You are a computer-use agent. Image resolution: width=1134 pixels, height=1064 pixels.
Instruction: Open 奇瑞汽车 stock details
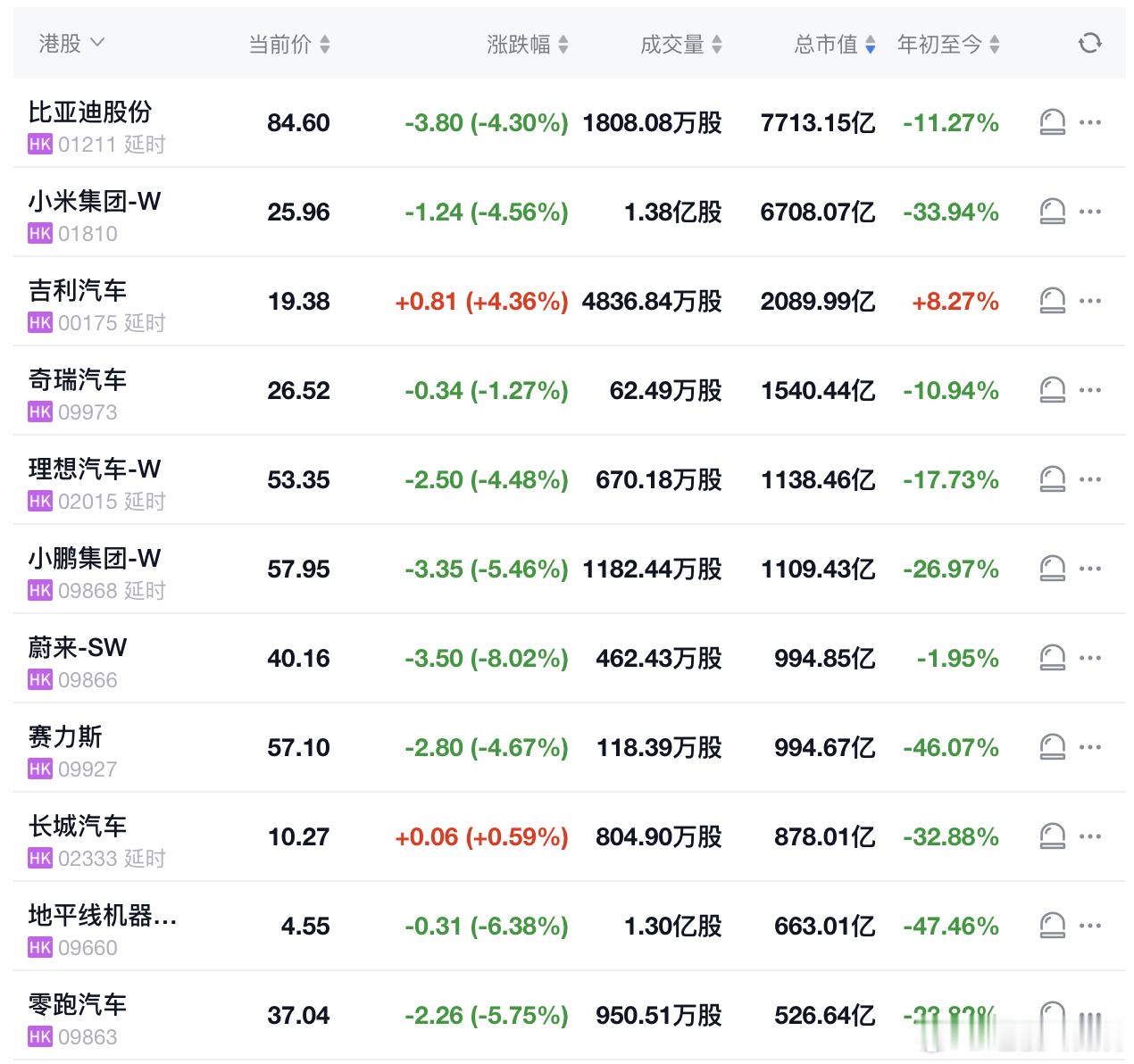(78, 379)
